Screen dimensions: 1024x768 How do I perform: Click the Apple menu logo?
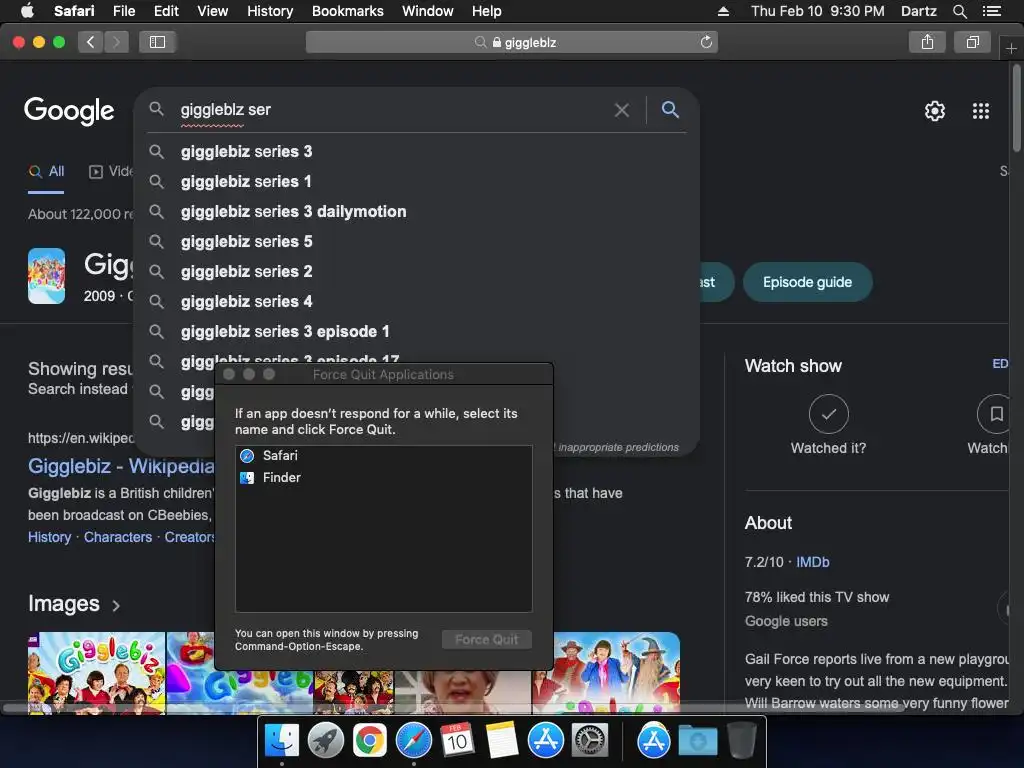click(x=27, y=10)
